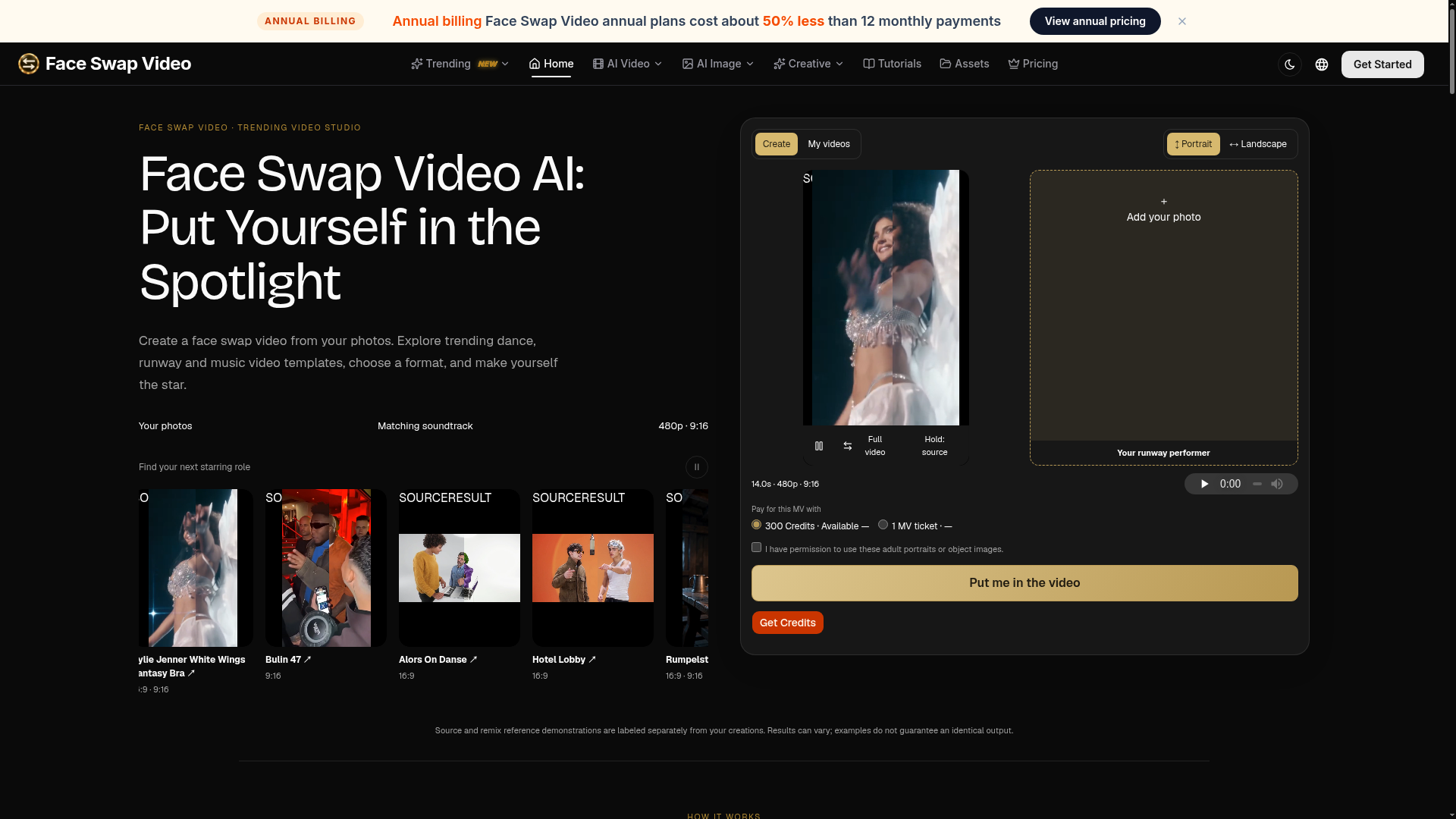Open the Hotel Lobby template thumbnail
This screenshot has height=819, width=1456.
[x=593, y=568]
